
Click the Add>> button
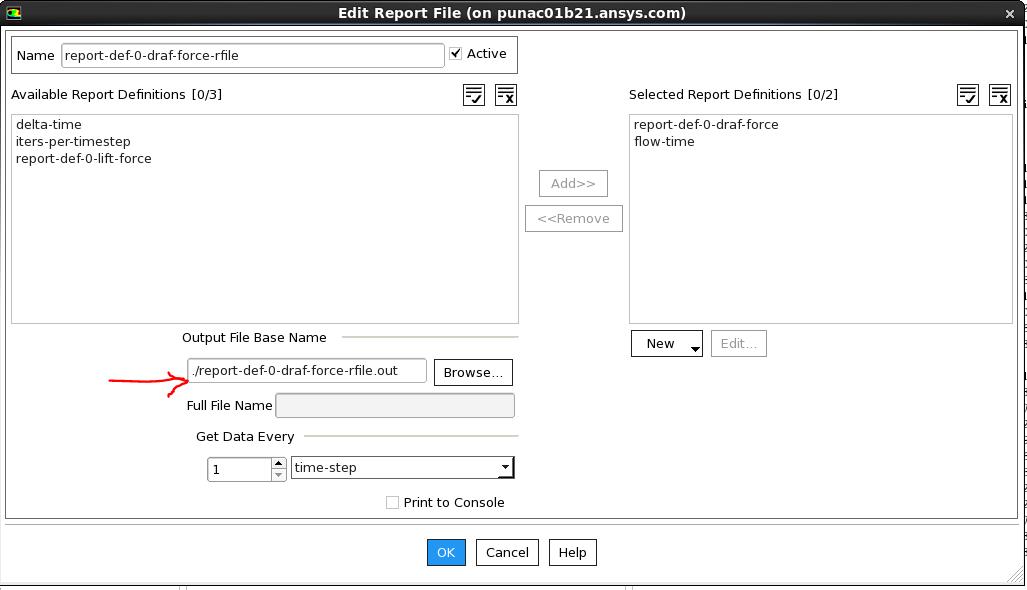point(573,183)
